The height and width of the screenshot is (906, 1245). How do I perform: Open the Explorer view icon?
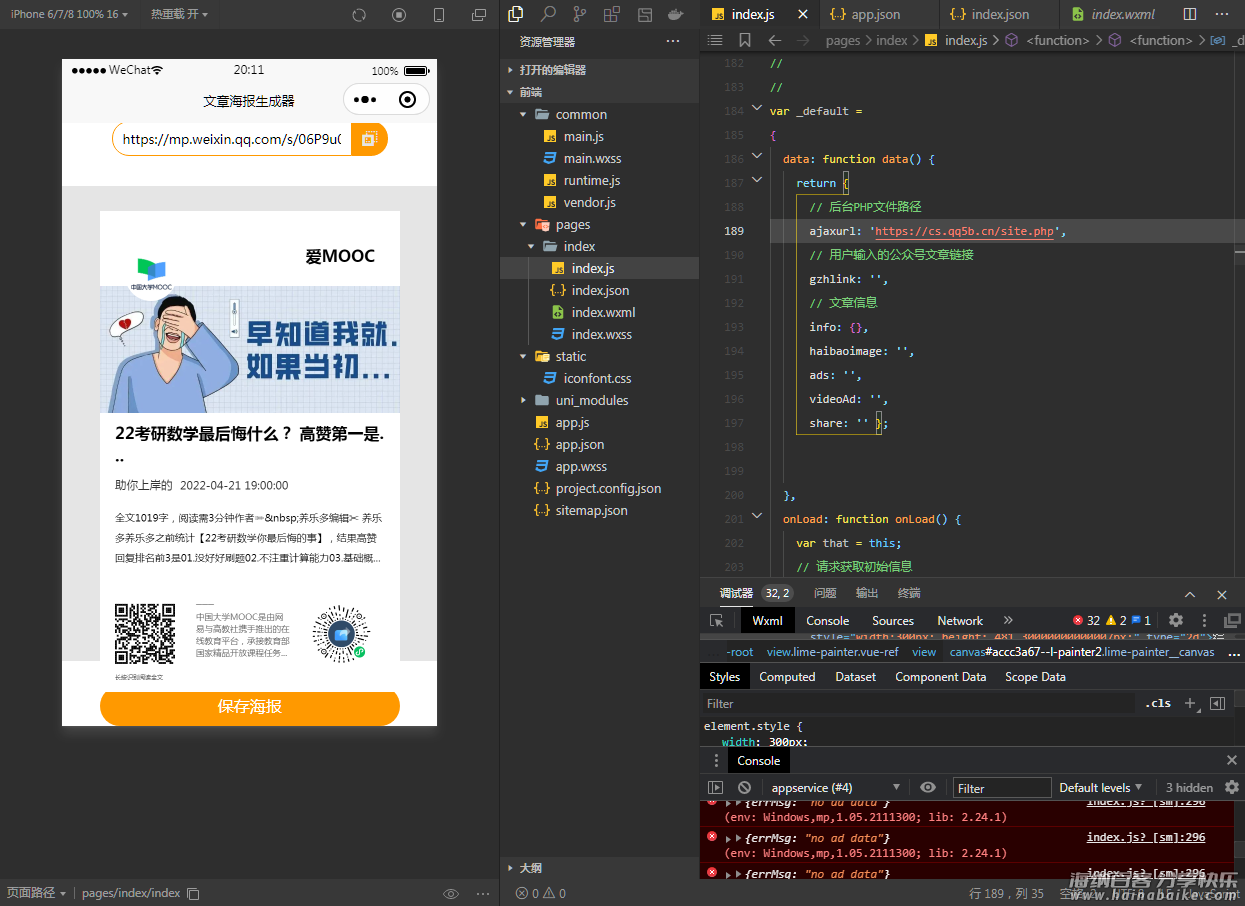[x=516, y=14]
